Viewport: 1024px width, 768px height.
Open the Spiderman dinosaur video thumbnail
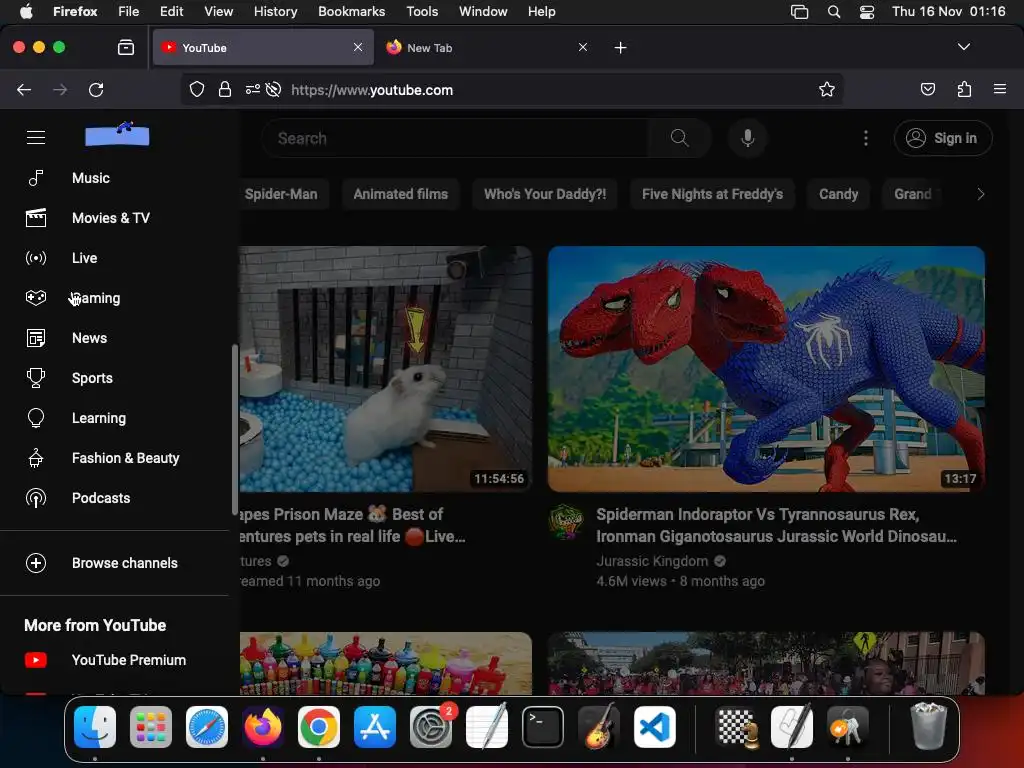(x=766, y=369)
